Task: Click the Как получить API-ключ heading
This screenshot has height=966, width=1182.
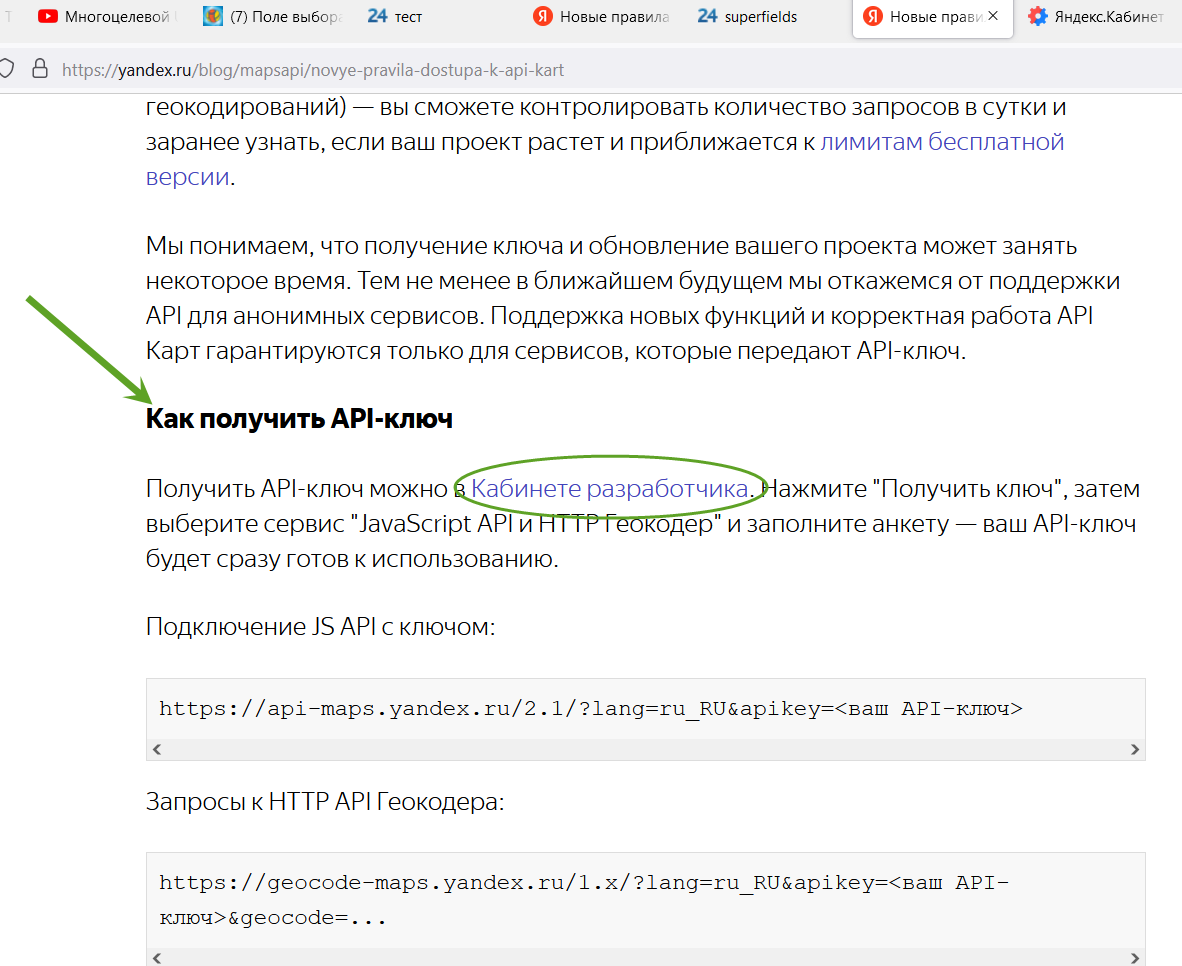Action: pos(299,419)
